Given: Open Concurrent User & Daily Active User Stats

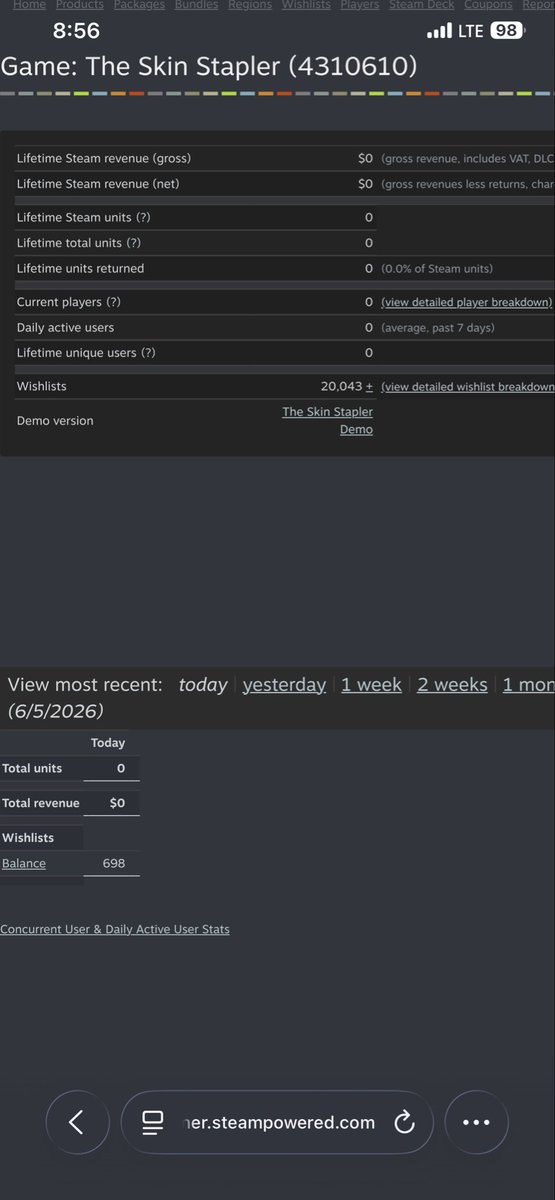Looking at the screenshot, I should 115,929.
